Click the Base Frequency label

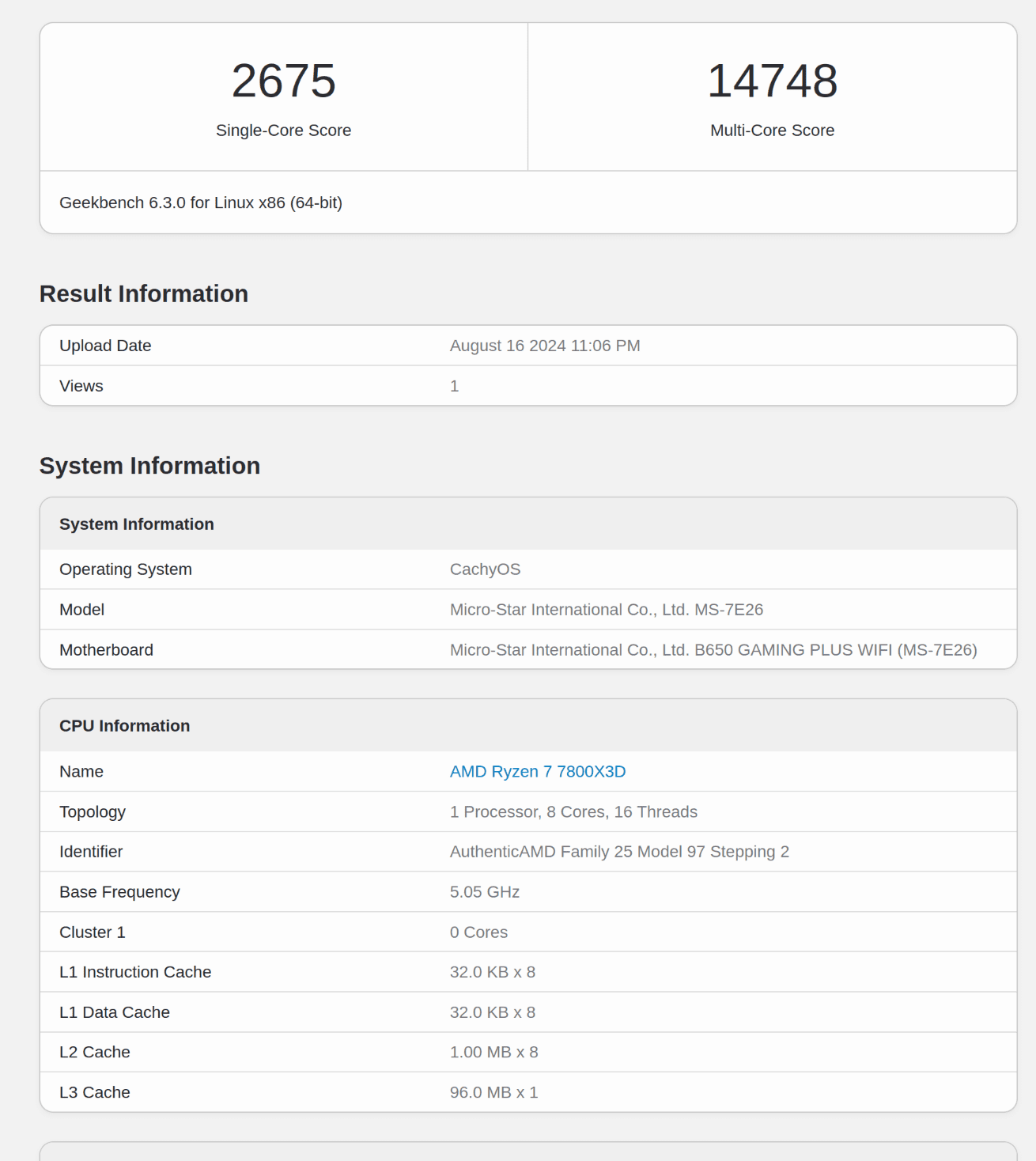120,892
